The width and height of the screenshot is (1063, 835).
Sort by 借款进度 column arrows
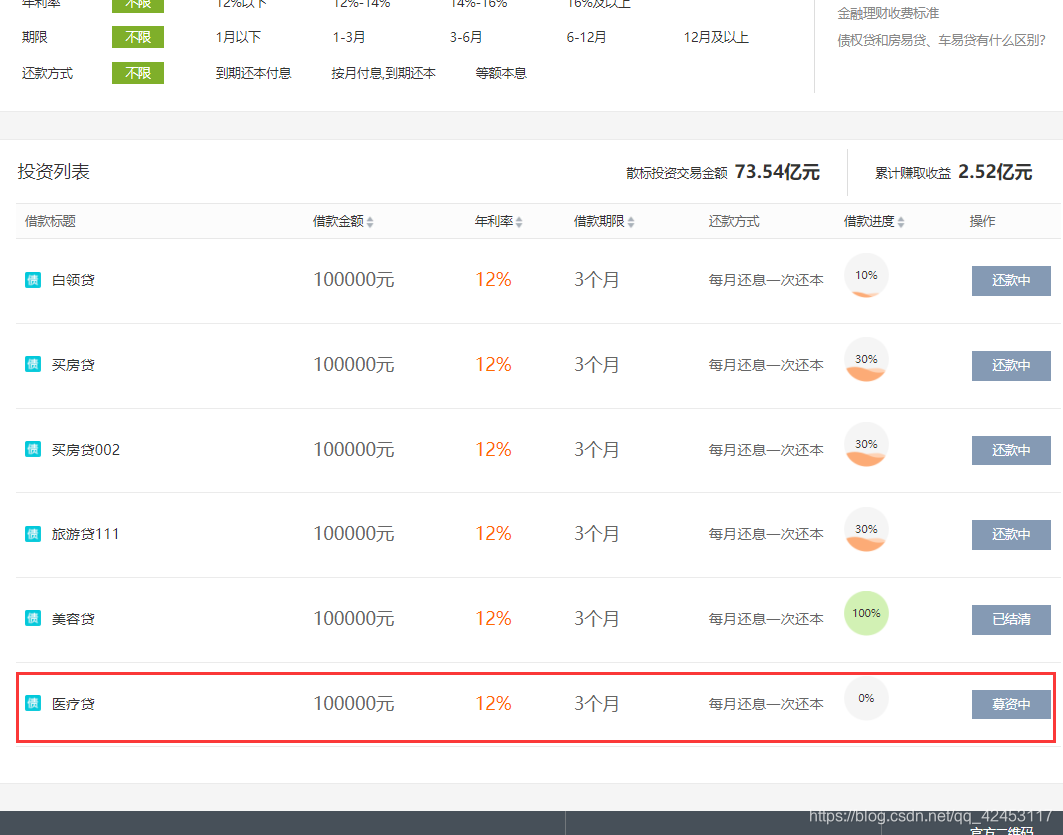[x=900, y=222]
